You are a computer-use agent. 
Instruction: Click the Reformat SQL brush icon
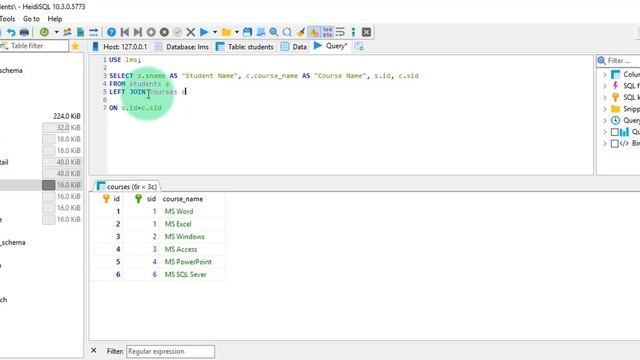point(301,32)
